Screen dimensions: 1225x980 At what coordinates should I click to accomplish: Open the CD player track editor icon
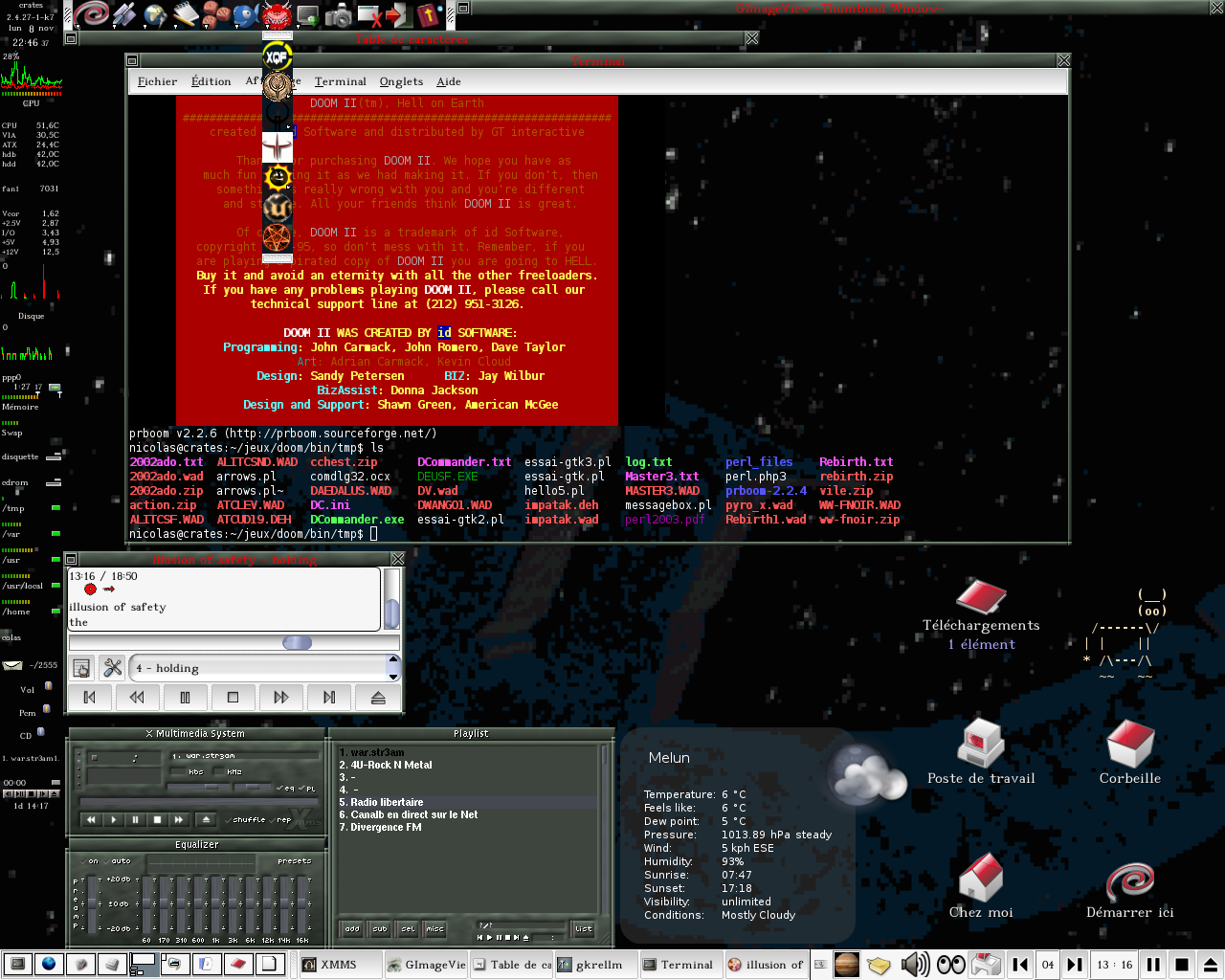coord(82,668)
